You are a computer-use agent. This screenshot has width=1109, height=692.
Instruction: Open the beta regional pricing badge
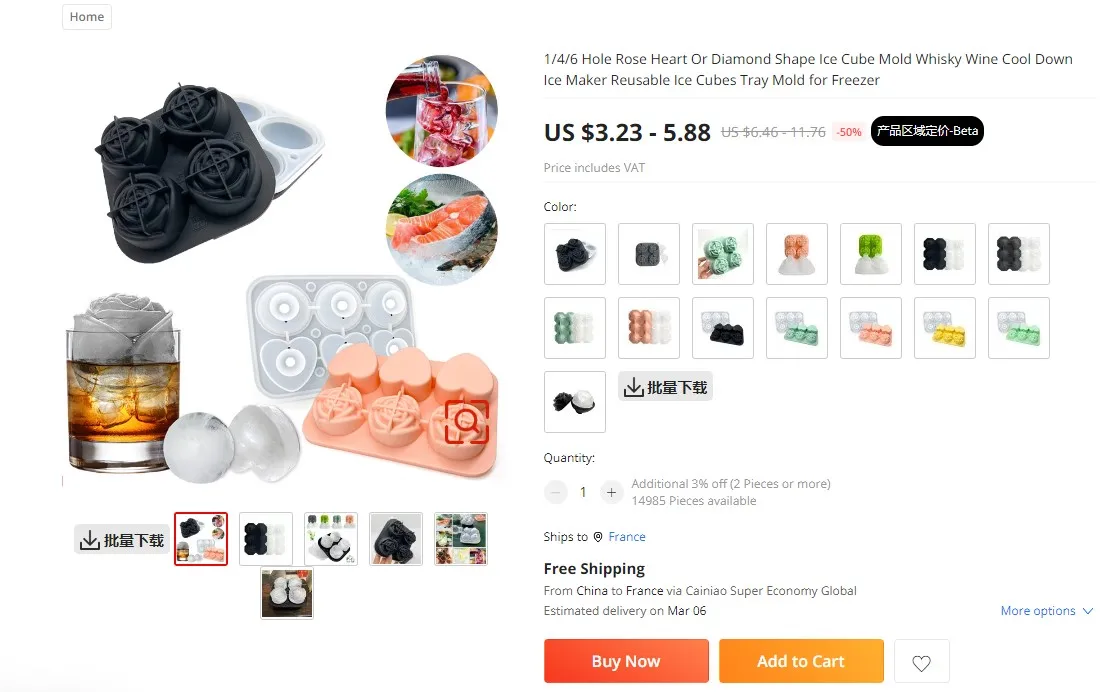coord(927,131)
